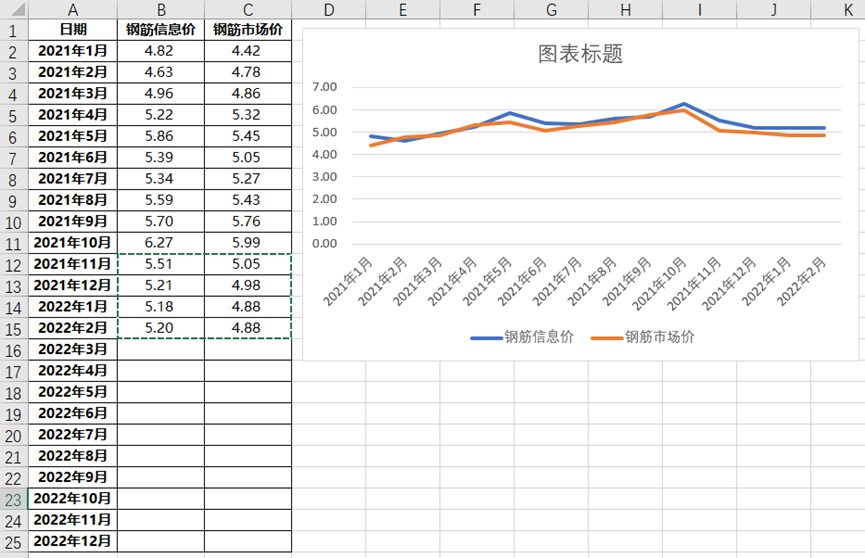Screen dimensions: 865x558
Task: Click the 钢筋信息价 header cell
Action: (x=161, y=30)
